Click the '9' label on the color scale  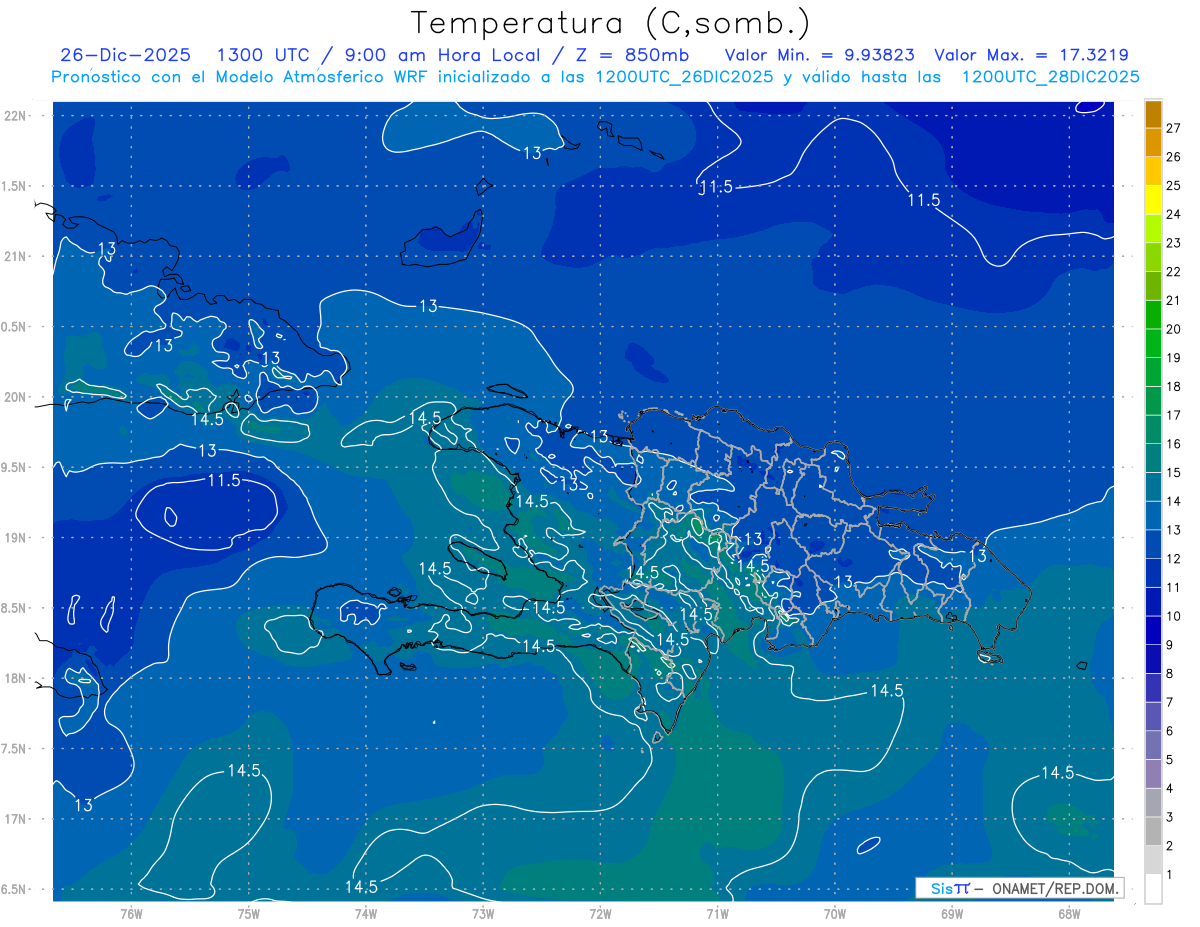point(1169,645)
